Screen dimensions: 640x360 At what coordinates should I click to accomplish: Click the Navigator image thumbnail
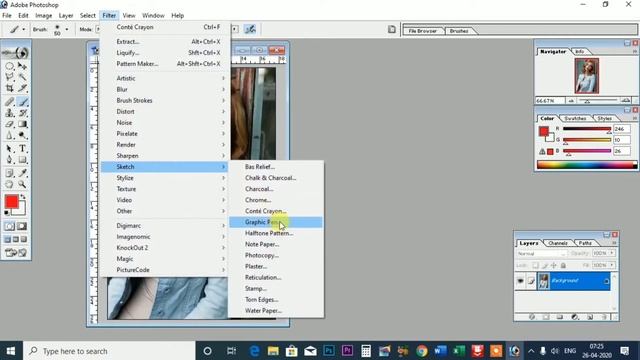click(587, 76)
